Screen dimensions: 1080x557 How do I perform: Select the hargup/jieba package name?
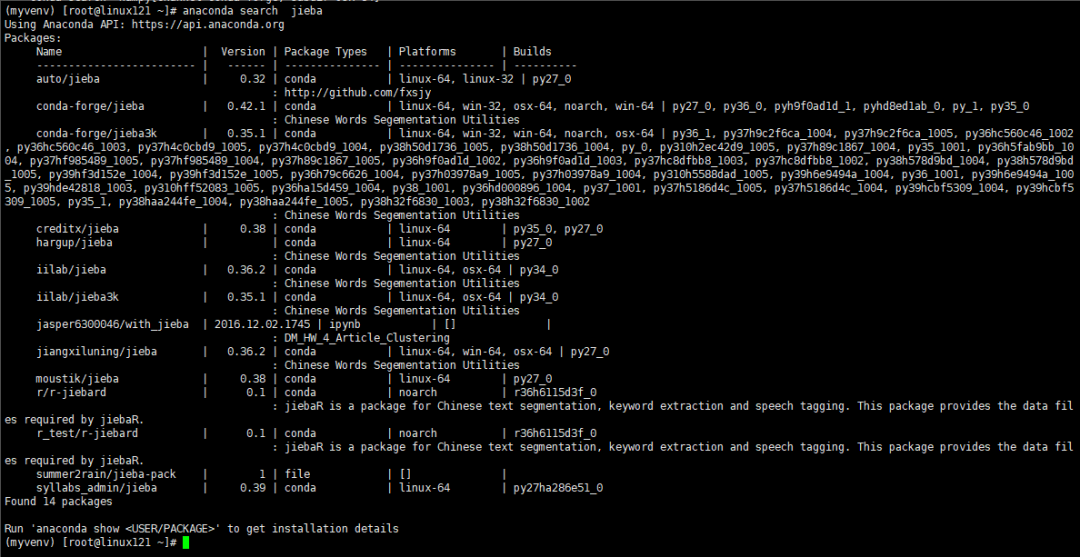click(74, 242)
